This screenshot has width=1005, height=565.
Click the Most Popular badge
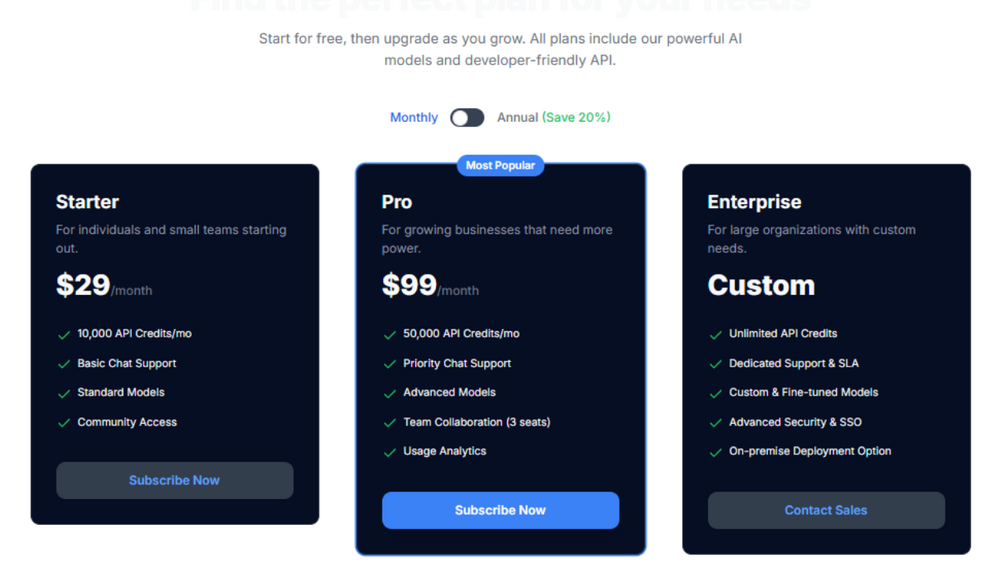500,165
